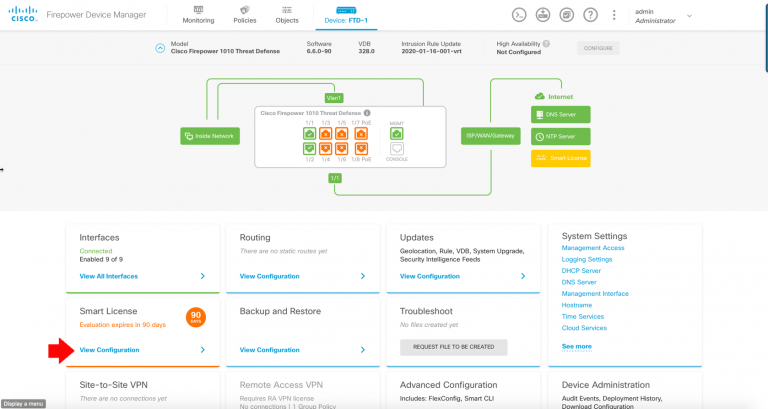
Task: Open Backup and Restore View Configuration link
Action: click(269, 350)
